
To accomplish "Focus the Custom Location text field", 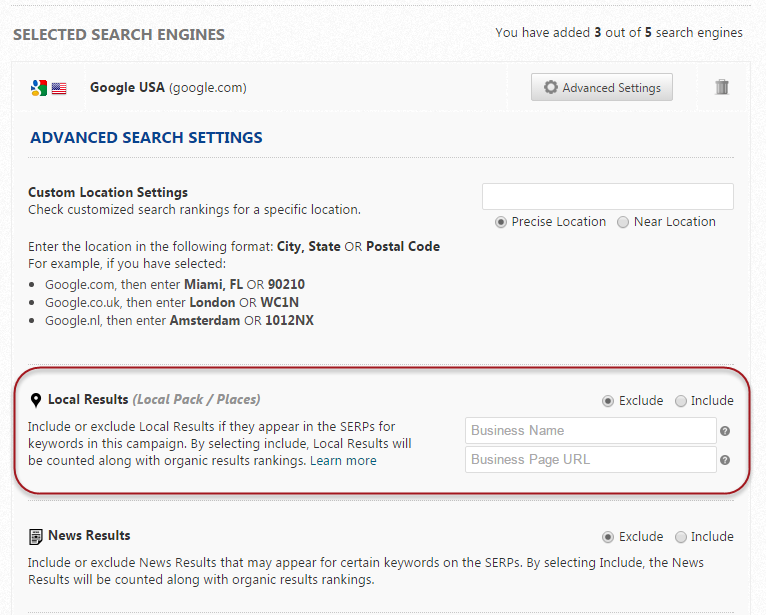I will 607,196.
